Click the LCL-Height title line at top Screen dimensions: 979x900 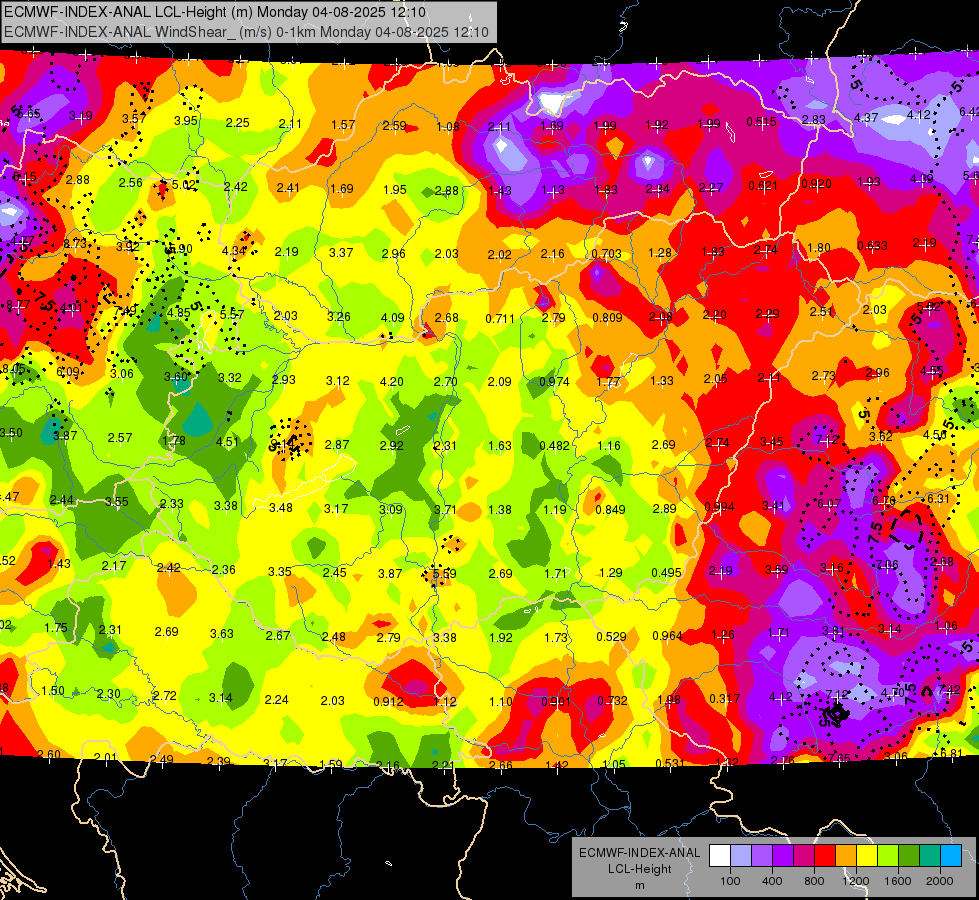[x=215, y=12]
